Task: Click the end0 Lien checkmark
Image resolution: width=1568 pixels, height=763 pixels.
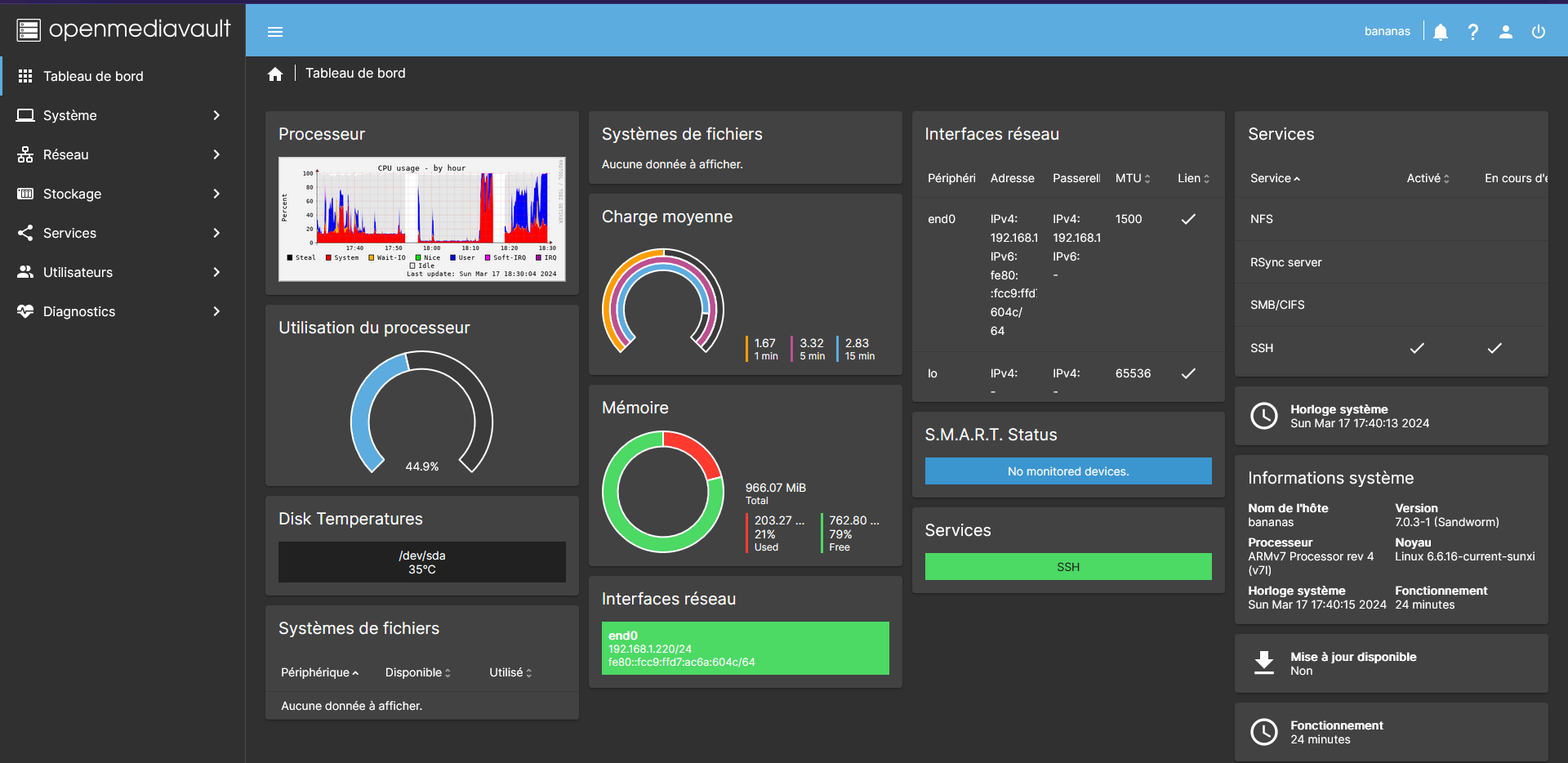Action: click(1188, 218)
